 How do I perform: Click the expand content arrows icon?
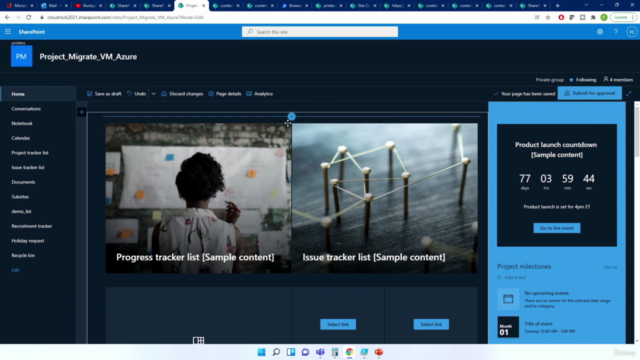coord(629,93)
